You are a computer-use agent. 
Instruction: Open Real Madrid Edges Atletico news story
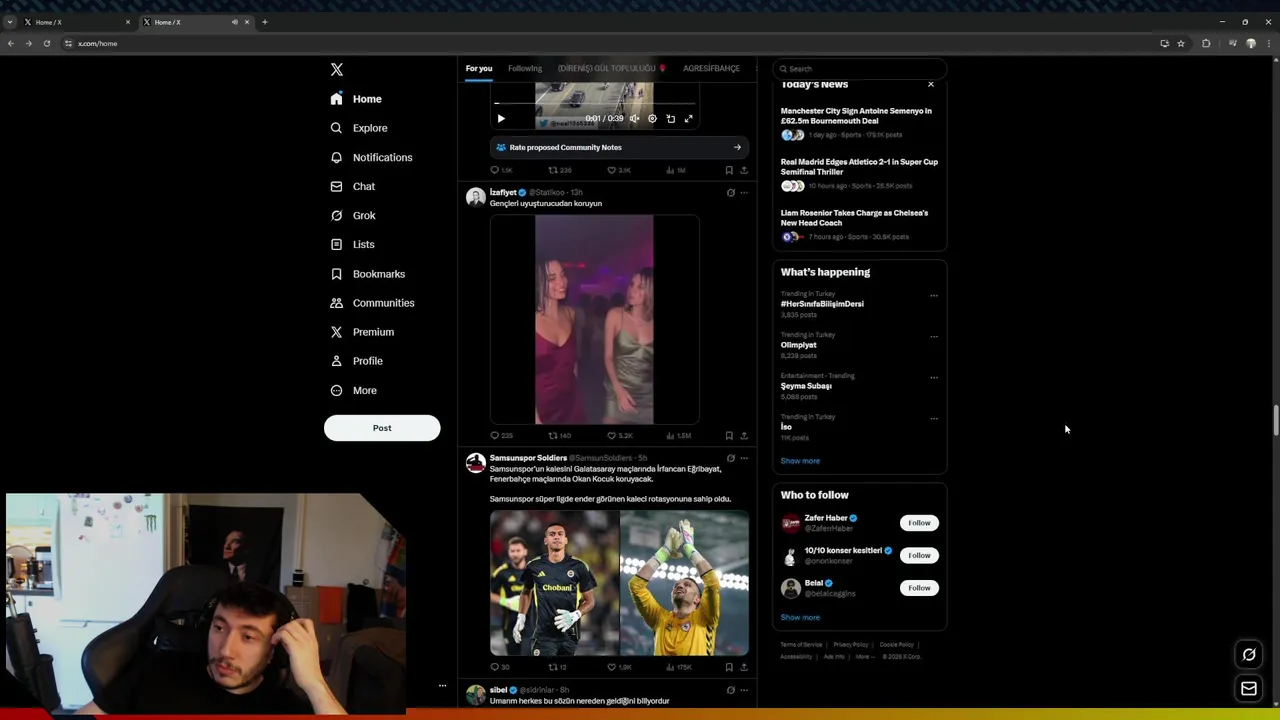click(x=859, y=175)
